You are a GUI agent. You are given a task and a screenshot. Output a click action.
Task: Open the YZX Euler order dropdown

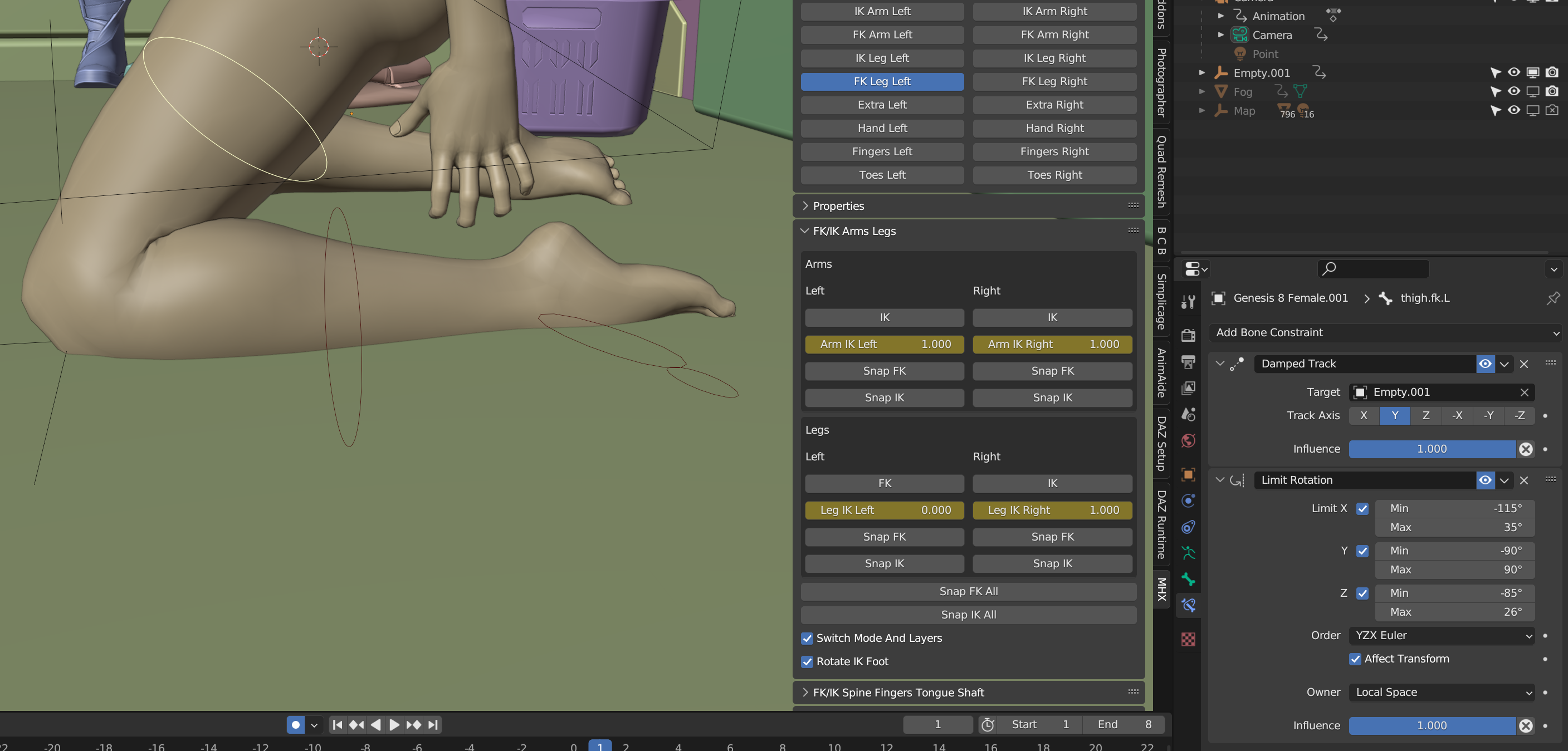pos(1442,635)
